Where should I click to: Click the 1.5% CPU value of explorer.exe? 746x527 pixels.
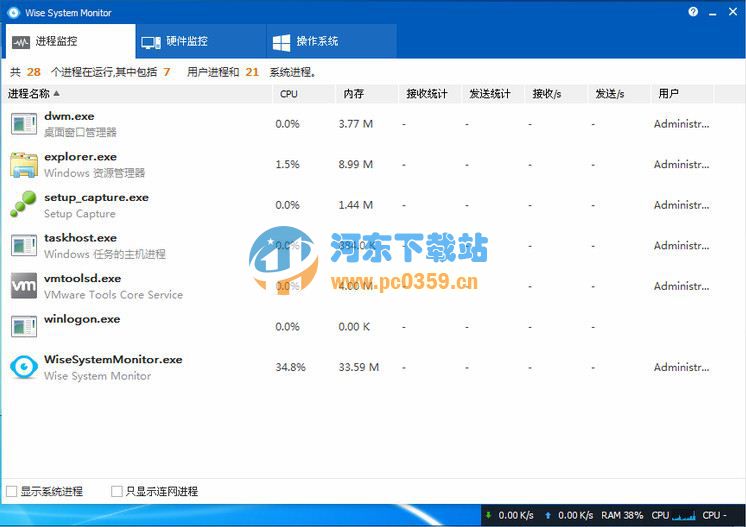[287, 165]
